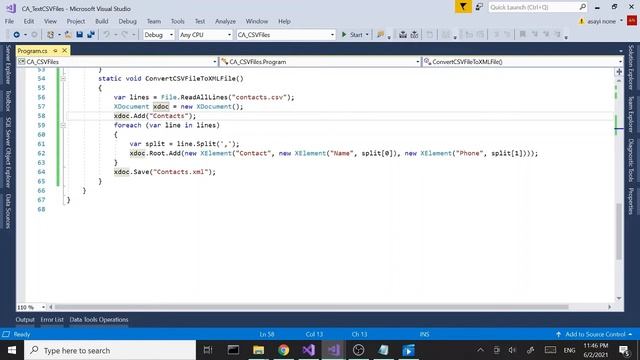Open the Any CPU platform dropdown
The width and height of the screenshot is (640, 360).
tap(205, 35)
